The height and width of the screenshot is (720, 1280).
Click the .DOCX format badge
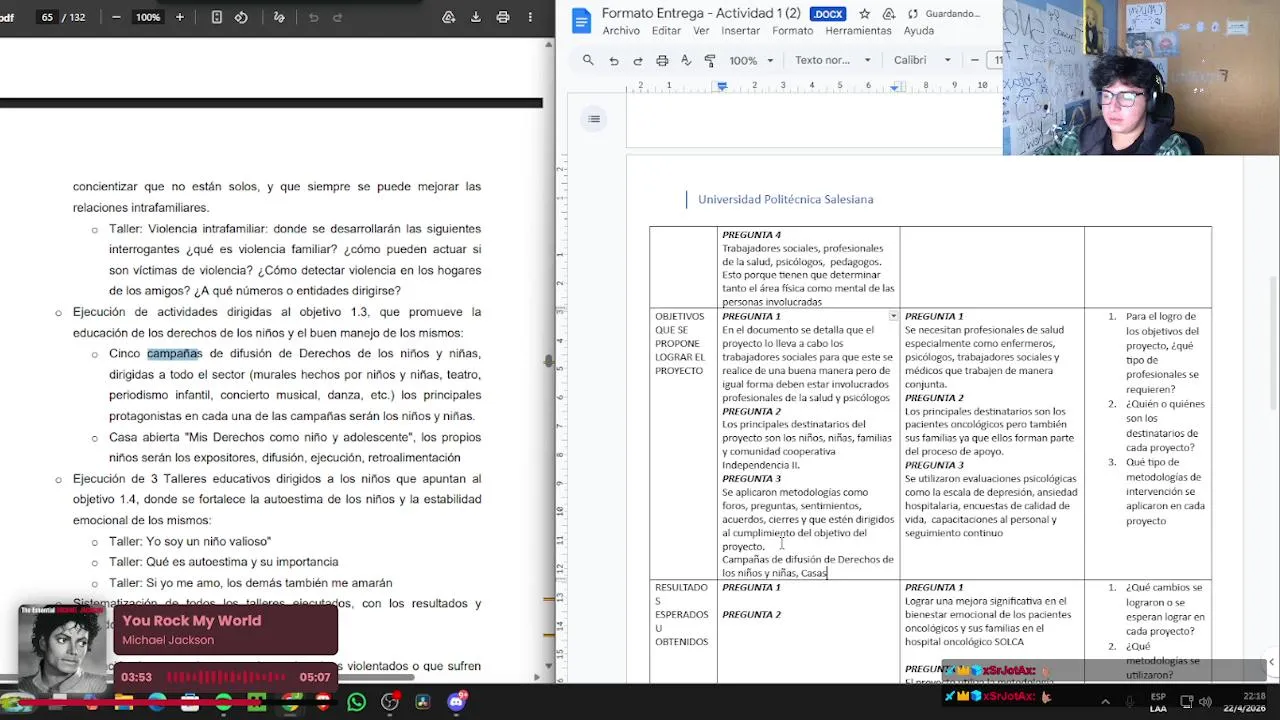tap(827, 14)
